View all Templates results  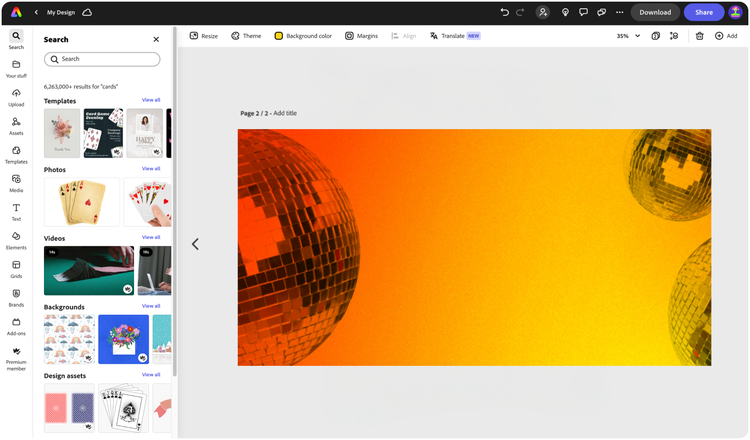point(151,100)
